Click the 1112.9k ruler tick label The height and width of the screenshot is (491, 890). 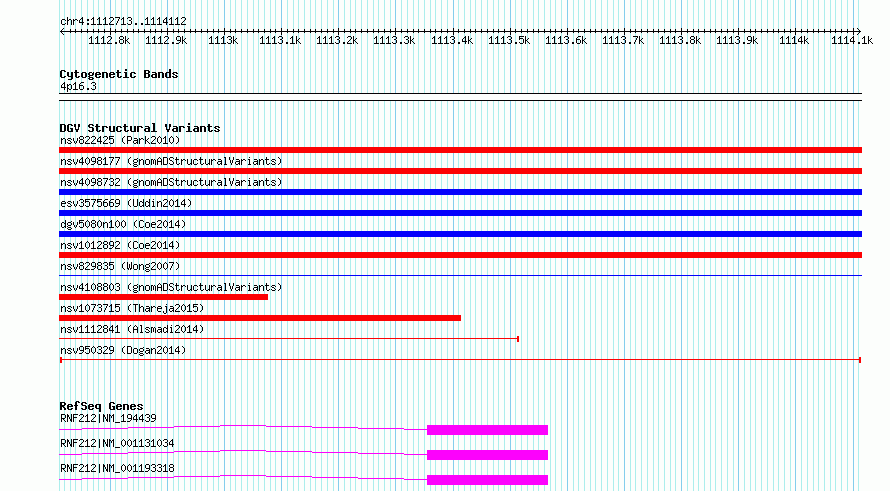(x=166, y=40)
